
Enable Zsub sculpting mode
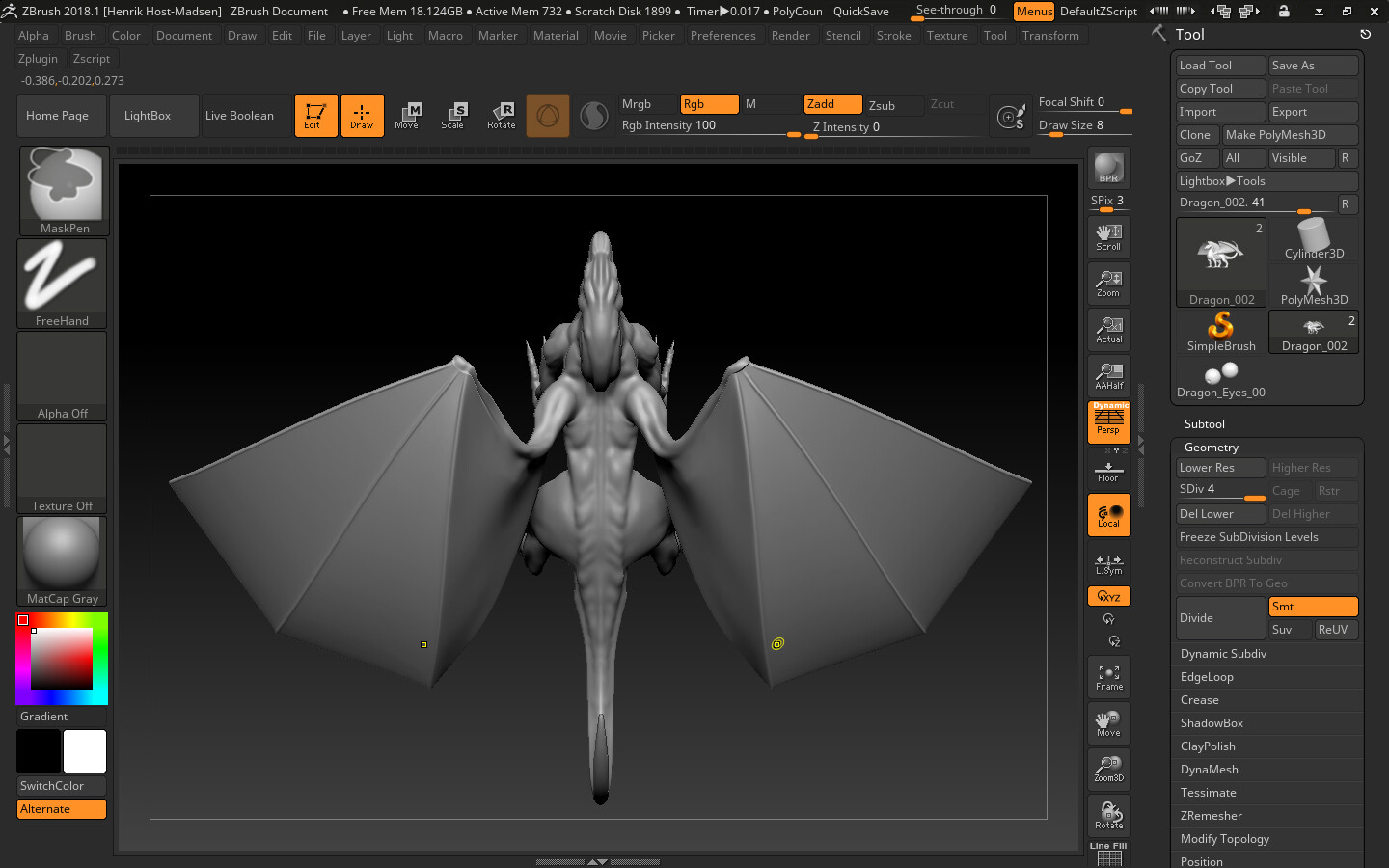888,105
